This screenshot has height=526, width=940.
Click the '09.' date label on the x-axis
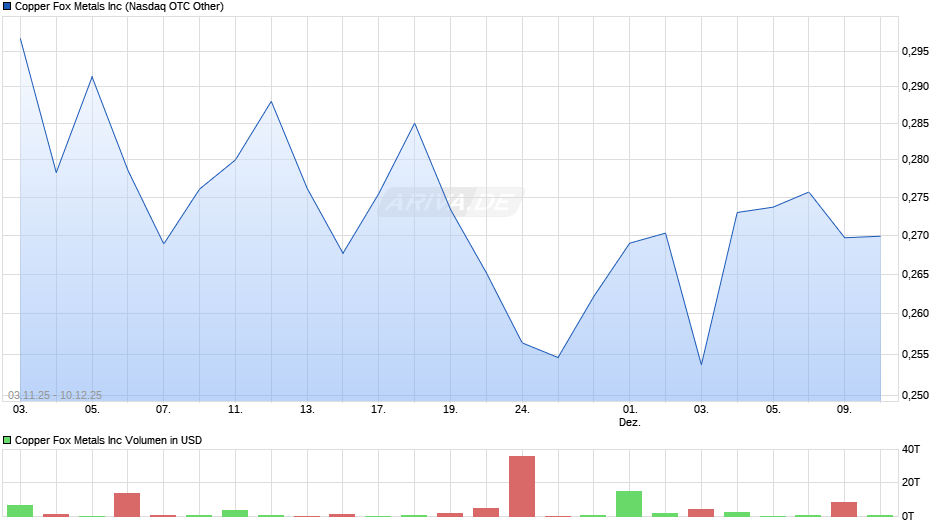(x=844, y=409)
